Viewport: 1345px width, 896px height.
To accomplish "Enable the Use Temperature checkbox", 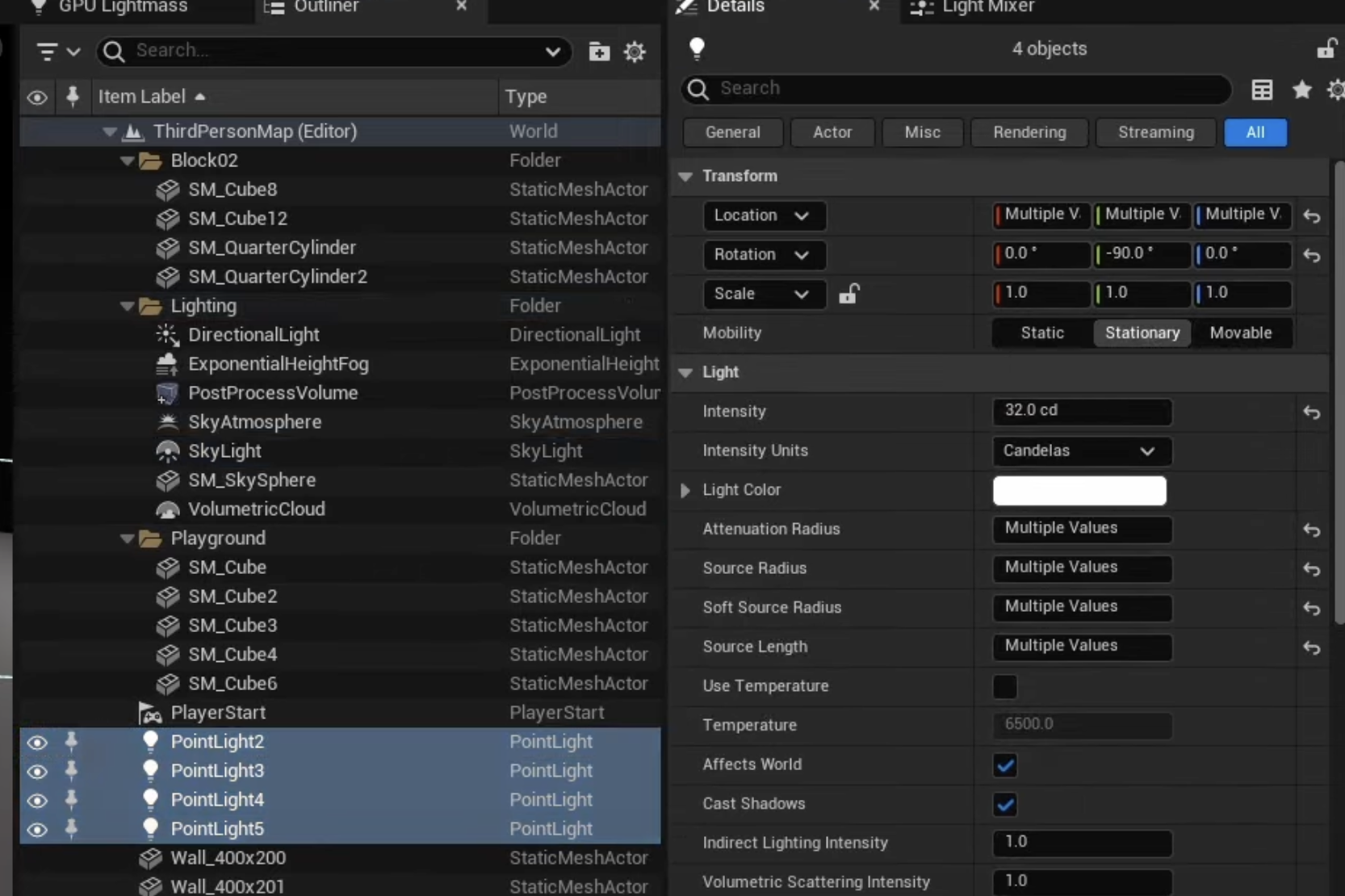I will (x=1005, y=686).
